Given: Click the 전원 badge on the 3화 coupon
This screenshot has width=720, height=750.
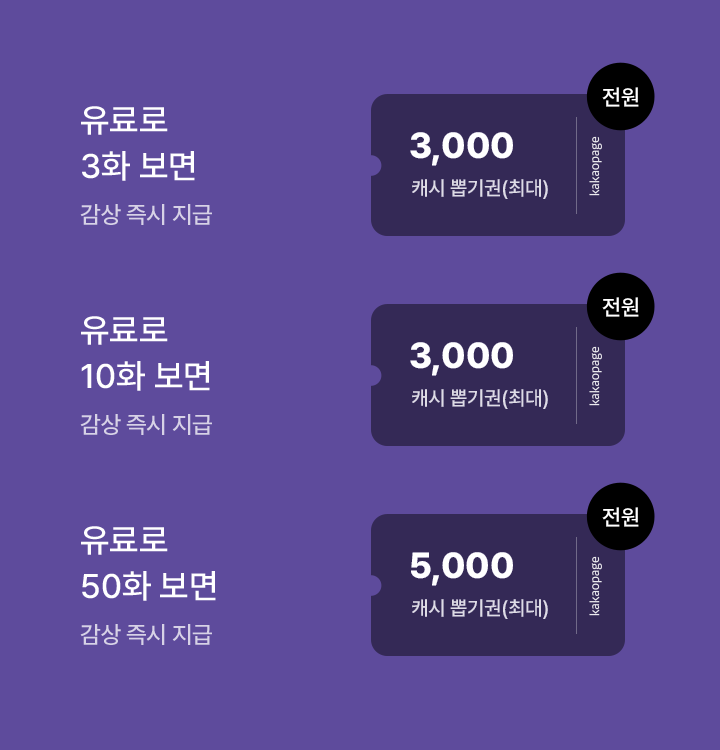Looking at the screenshot, I should pos(620,97).
